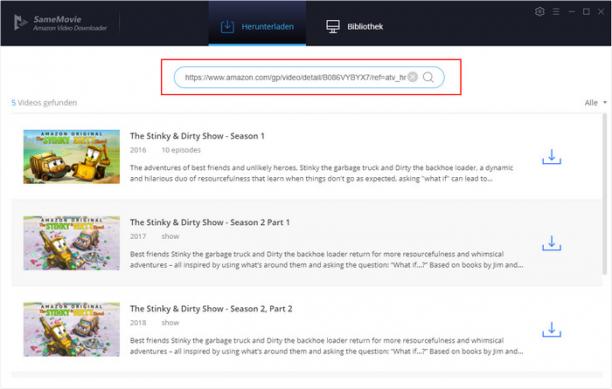Click the Season 1 description text

click(x=322, y=173)
